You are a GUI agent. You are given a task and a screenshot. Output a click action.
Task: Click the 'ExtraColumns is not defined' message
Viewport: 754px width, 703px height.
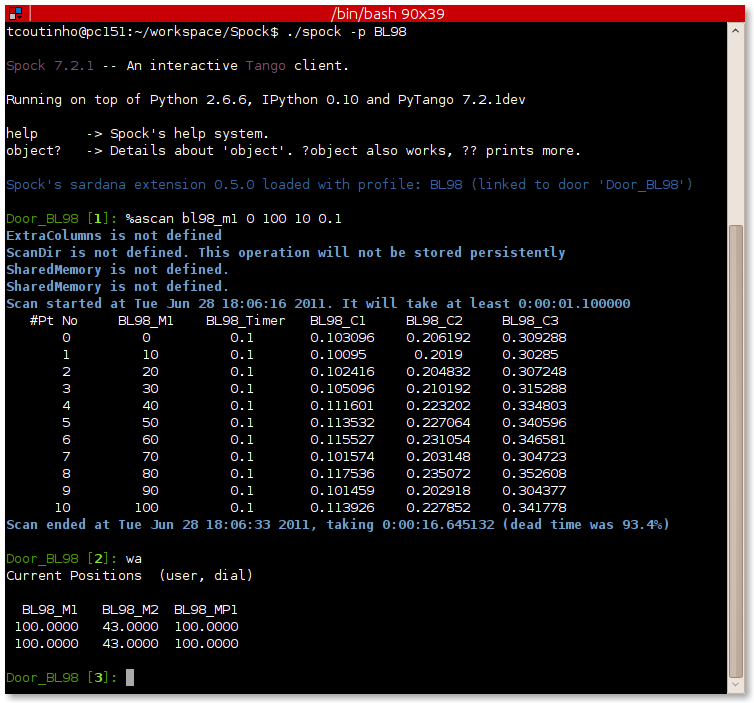(114, 236)
